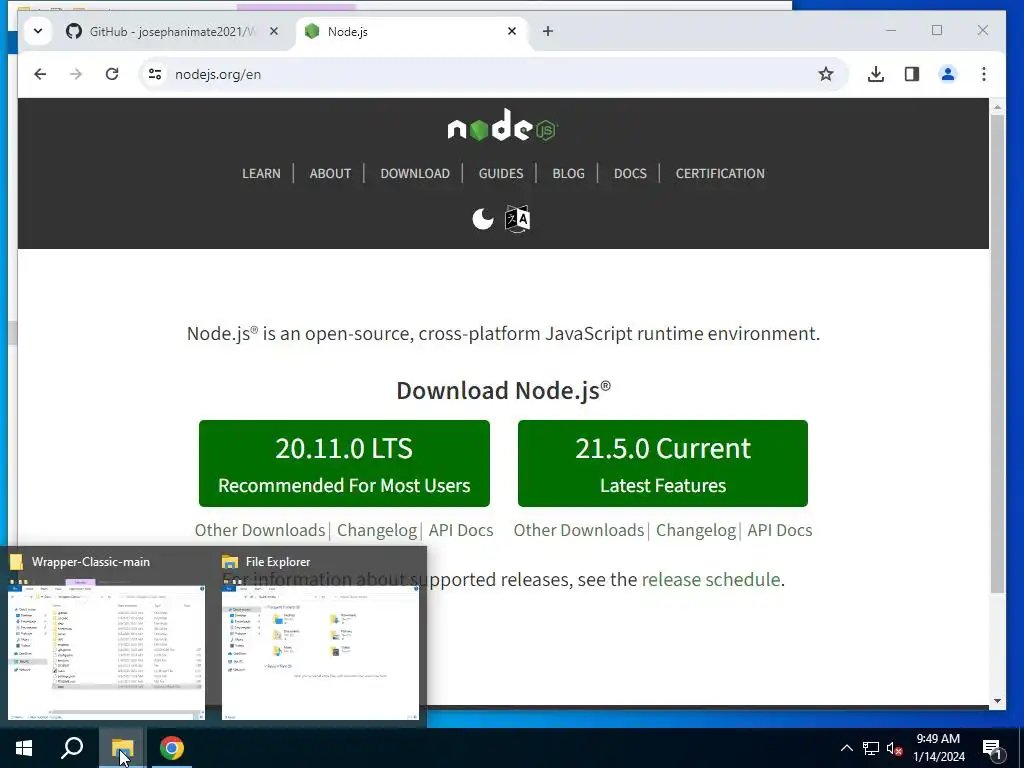The height and width of the screenshot is (768, 1024).
Task: Open the ABOUT menu item
Action: coord(330,174)
